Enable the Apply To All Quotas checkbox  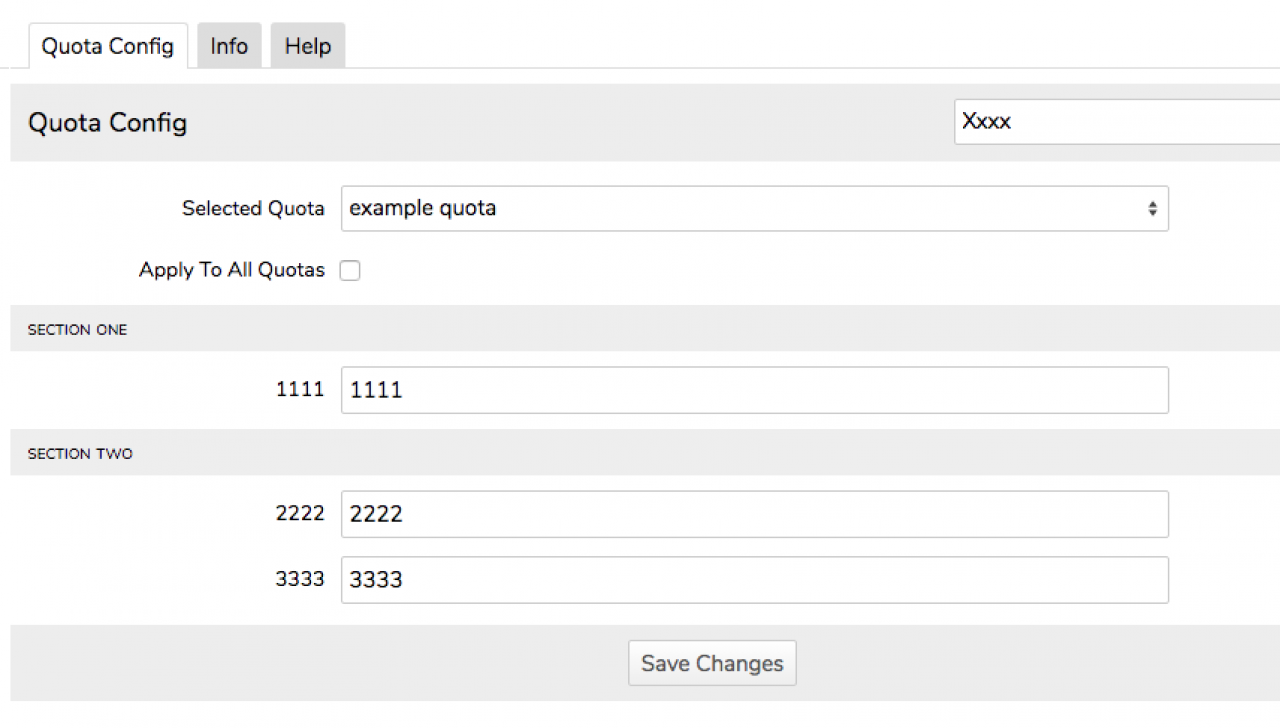pyautogui.click(x=350, y=271)
